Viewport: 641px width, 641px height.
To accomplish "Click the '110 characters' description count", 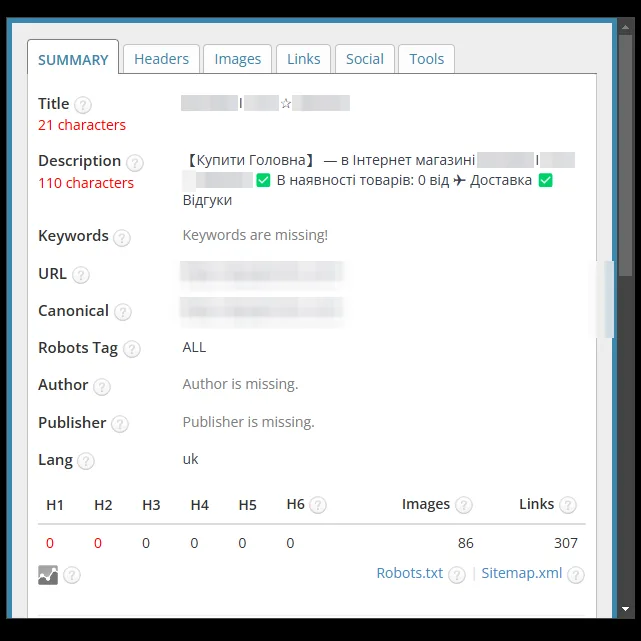I will 86,183.
